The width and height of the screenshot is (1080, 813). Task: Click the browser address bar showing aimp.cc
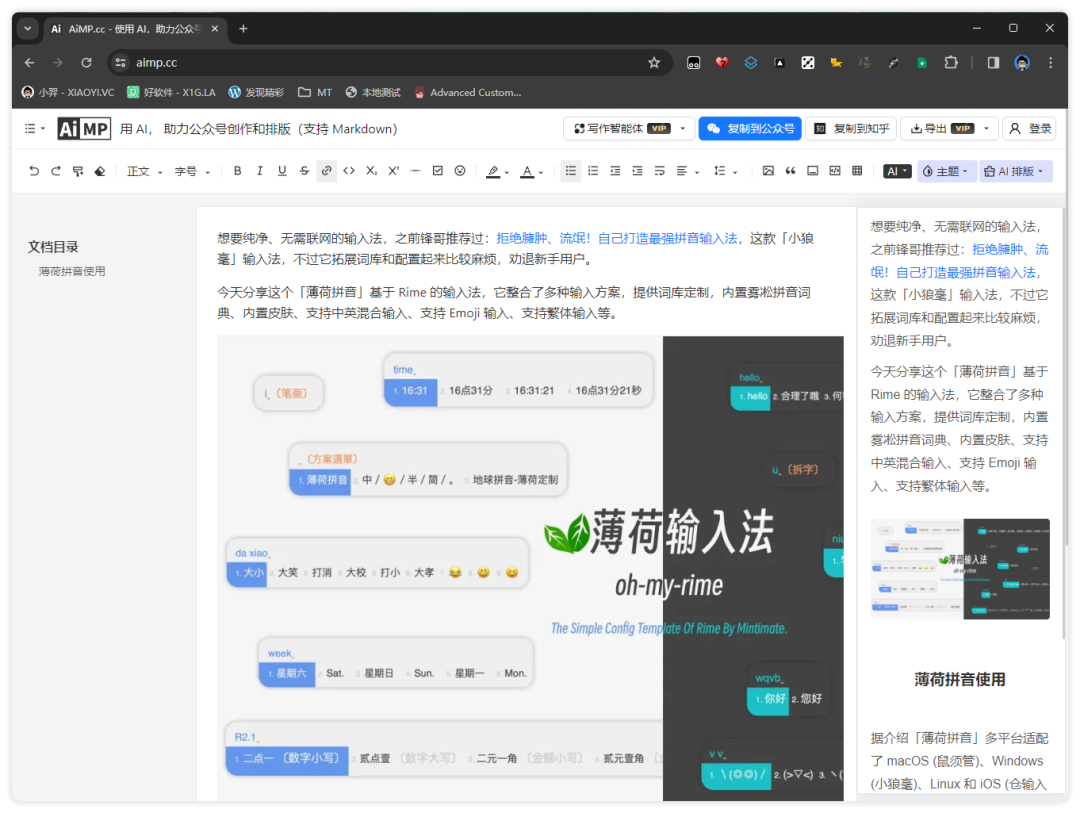[x=380, y=62]
